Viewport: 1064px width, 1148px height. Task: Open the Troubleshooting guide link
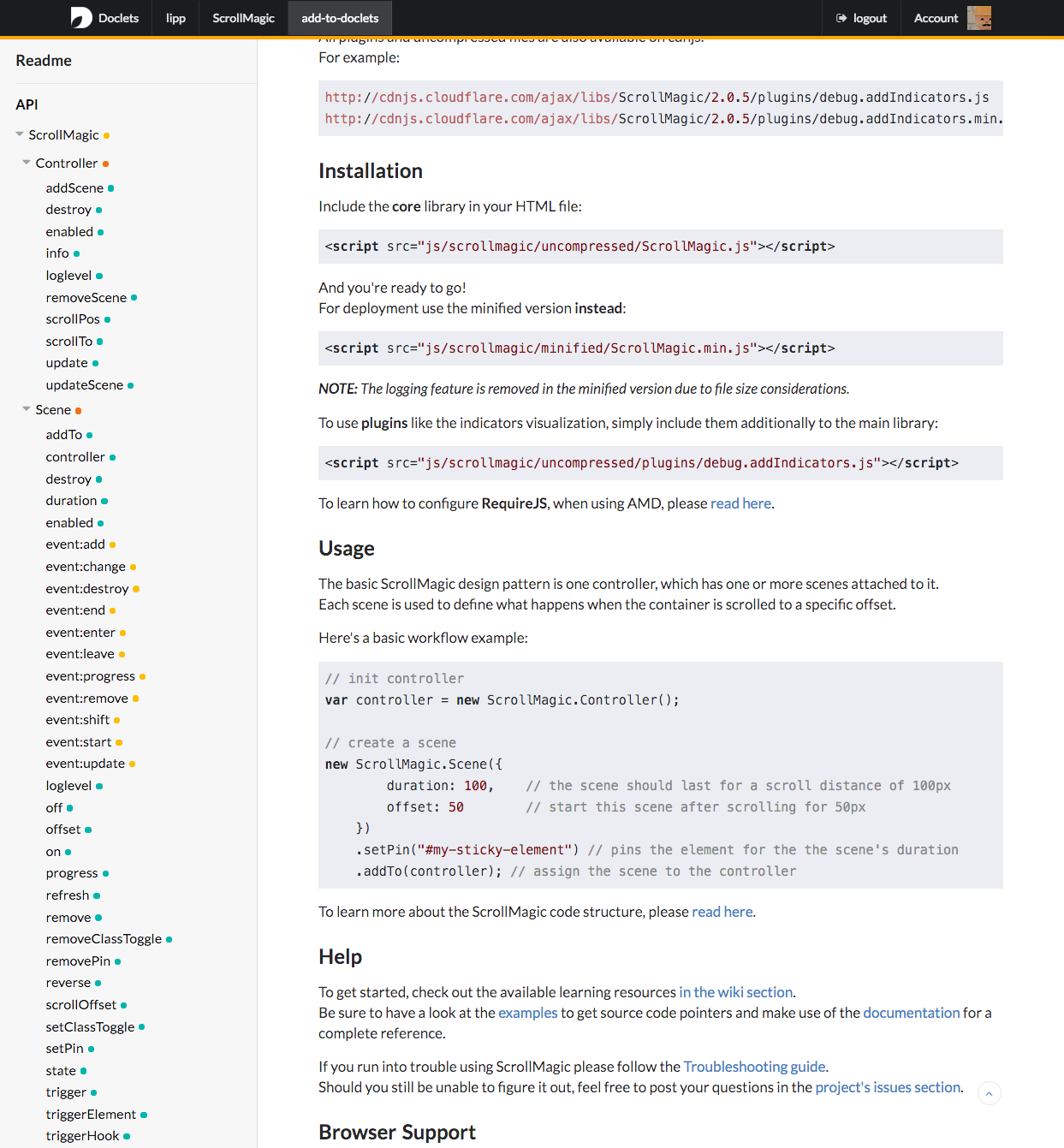pos(754,1067)
